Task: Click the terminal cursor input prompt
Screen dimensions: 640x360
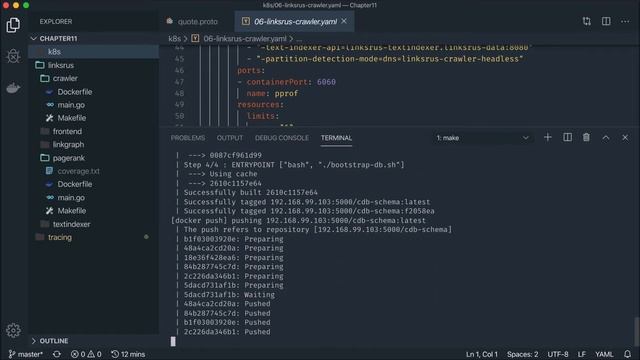Action: 173,341
